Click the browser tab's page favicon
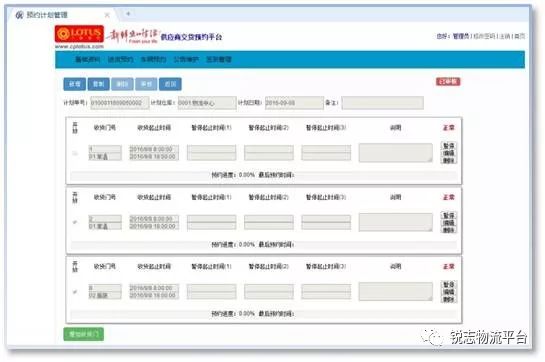The image size is (545, 362). [x=19, y=15]
